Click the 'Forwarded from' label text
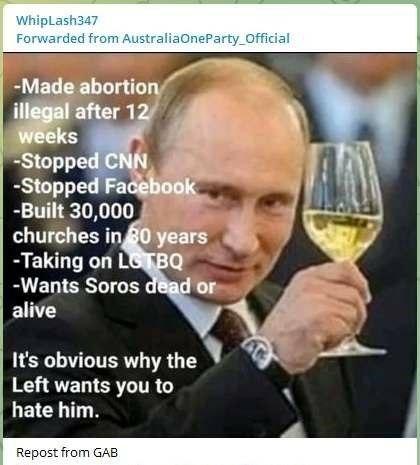This screenshot has height=465, width=420. click(67, 38)
